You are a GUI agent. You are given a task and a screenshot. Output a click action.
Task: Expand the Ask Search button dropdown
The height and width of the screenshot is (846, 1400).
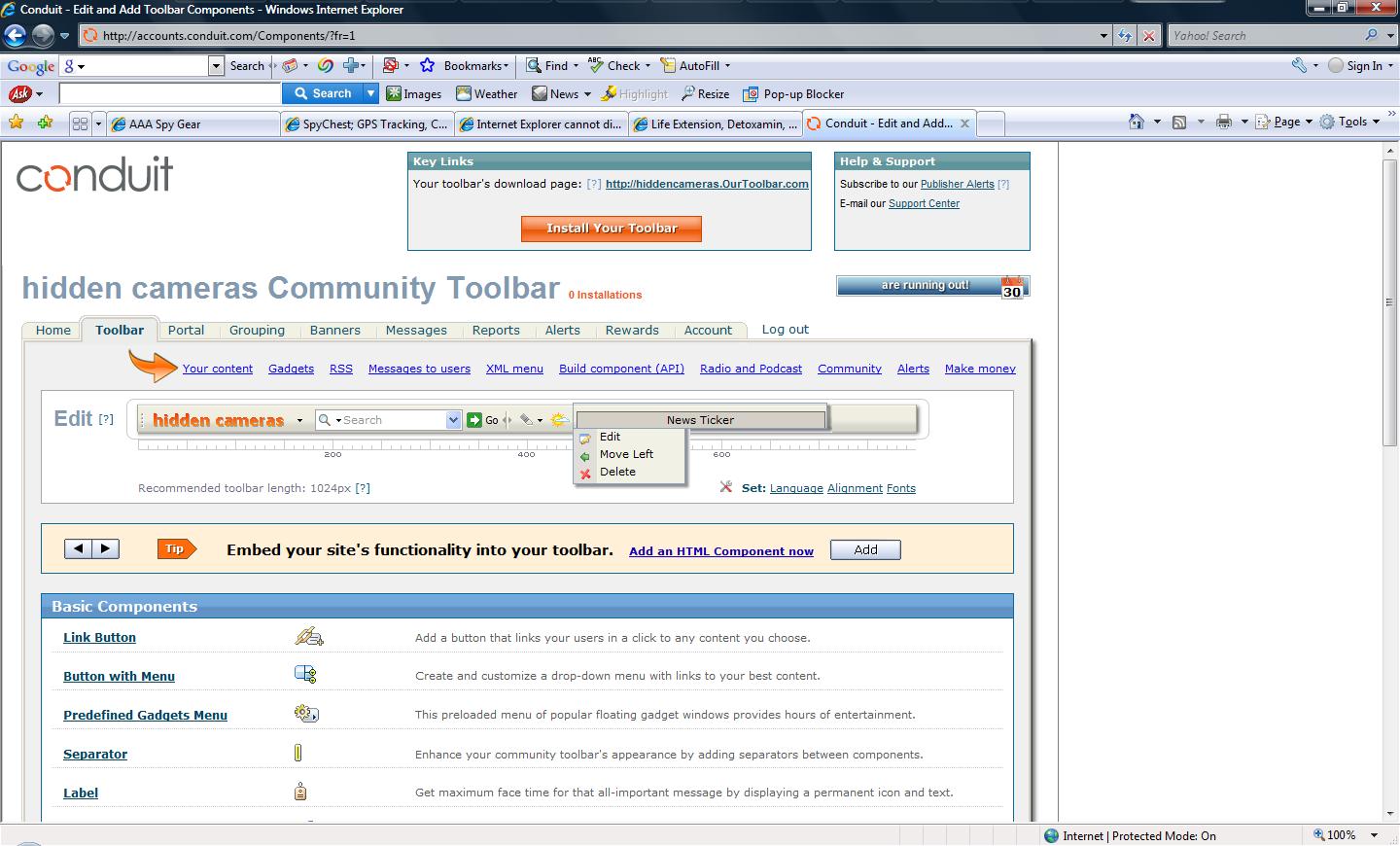pos(370,93)
